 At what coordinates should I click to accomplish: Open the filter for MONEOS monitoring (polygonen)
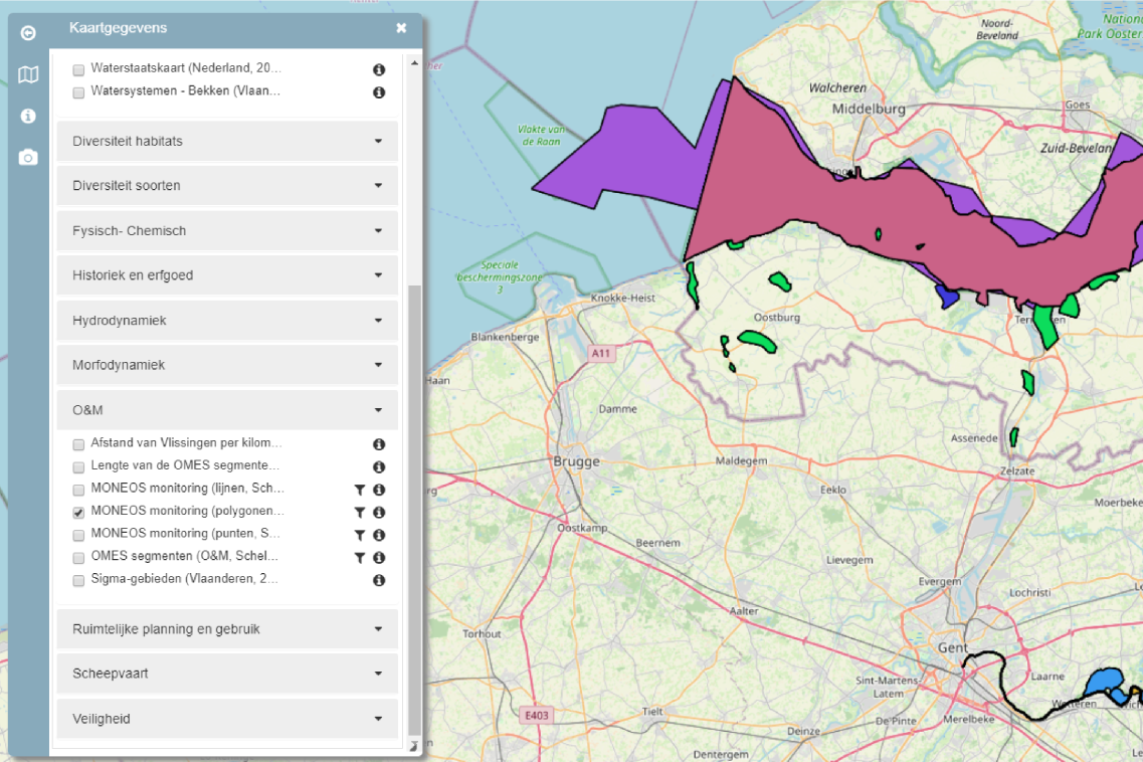click(359, 512)
